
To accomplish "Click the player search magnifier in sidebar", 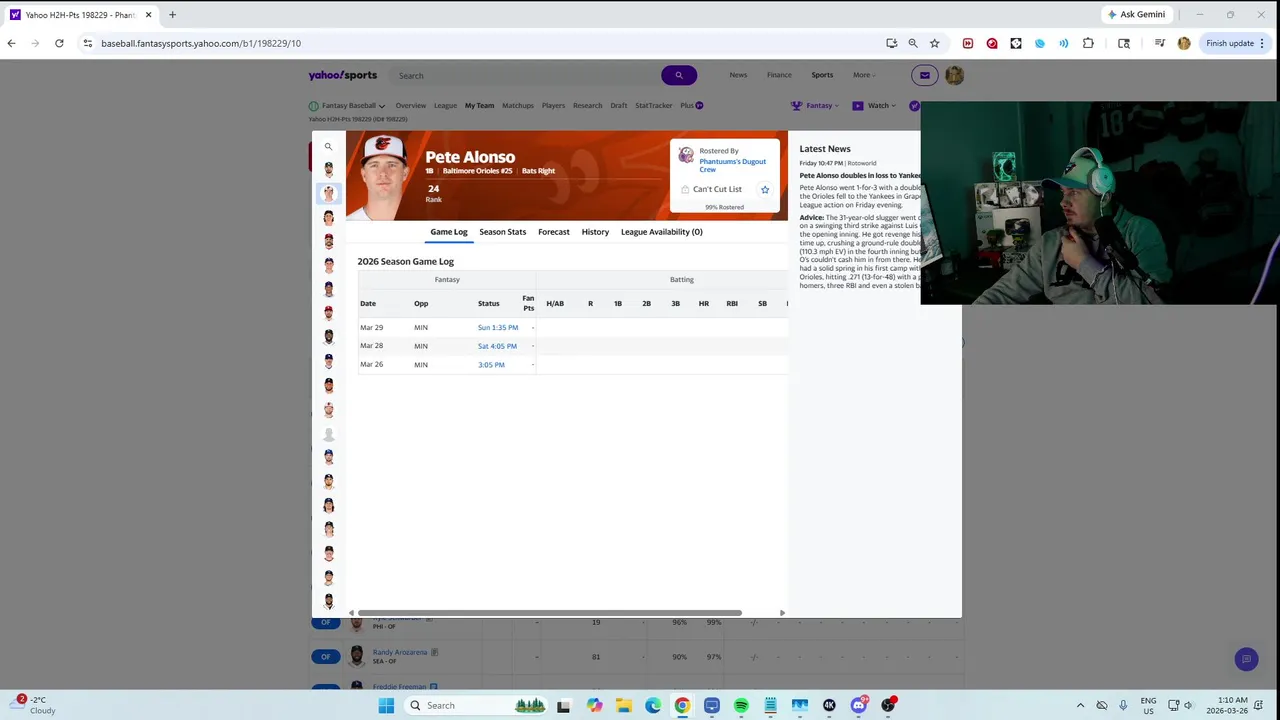I will (x=328, y=147).
